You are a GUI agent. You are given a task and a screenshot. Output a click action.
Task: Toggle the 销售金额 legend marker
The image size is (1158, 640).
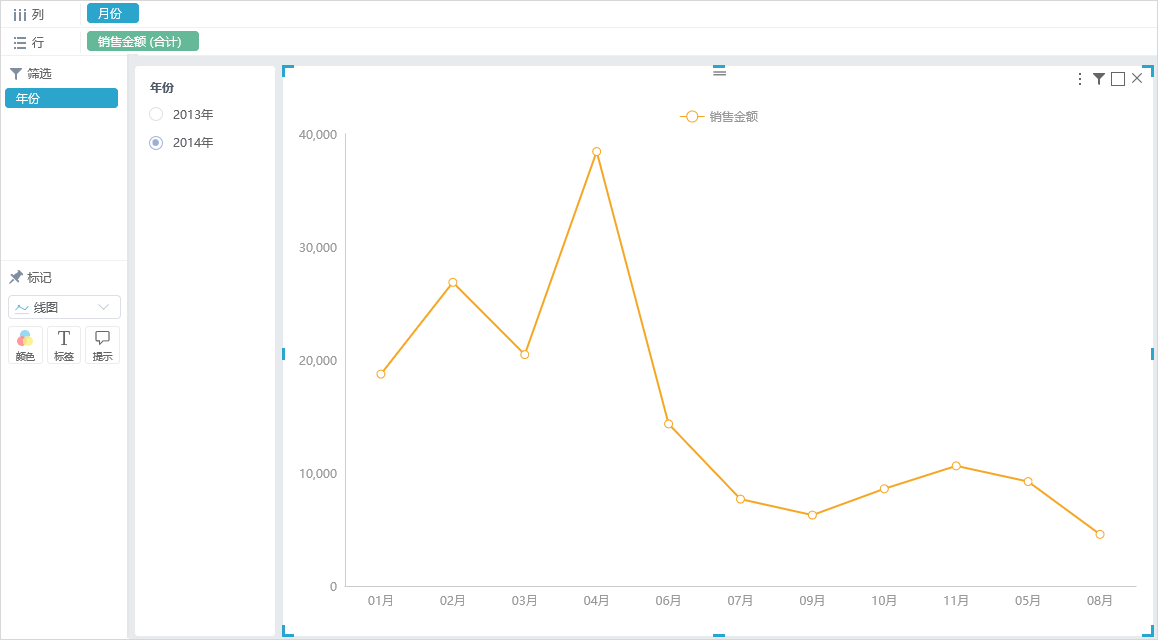691,117
